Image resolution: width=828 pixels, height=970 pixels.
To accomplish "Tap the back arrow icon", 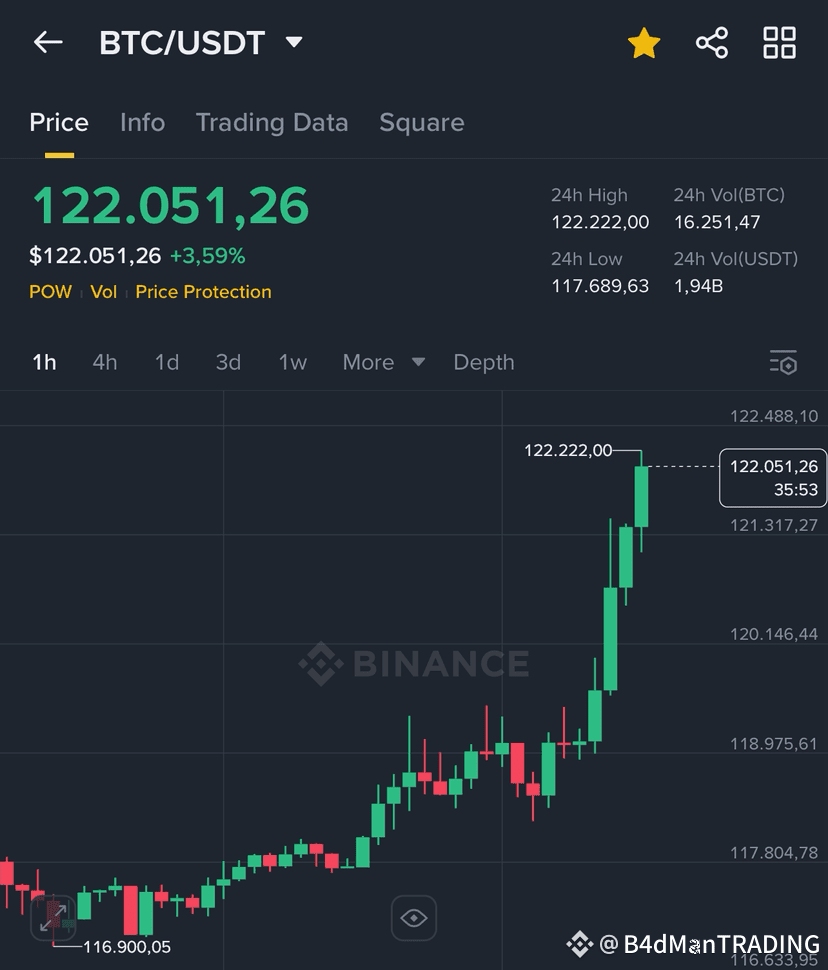I will coord(48,42).
